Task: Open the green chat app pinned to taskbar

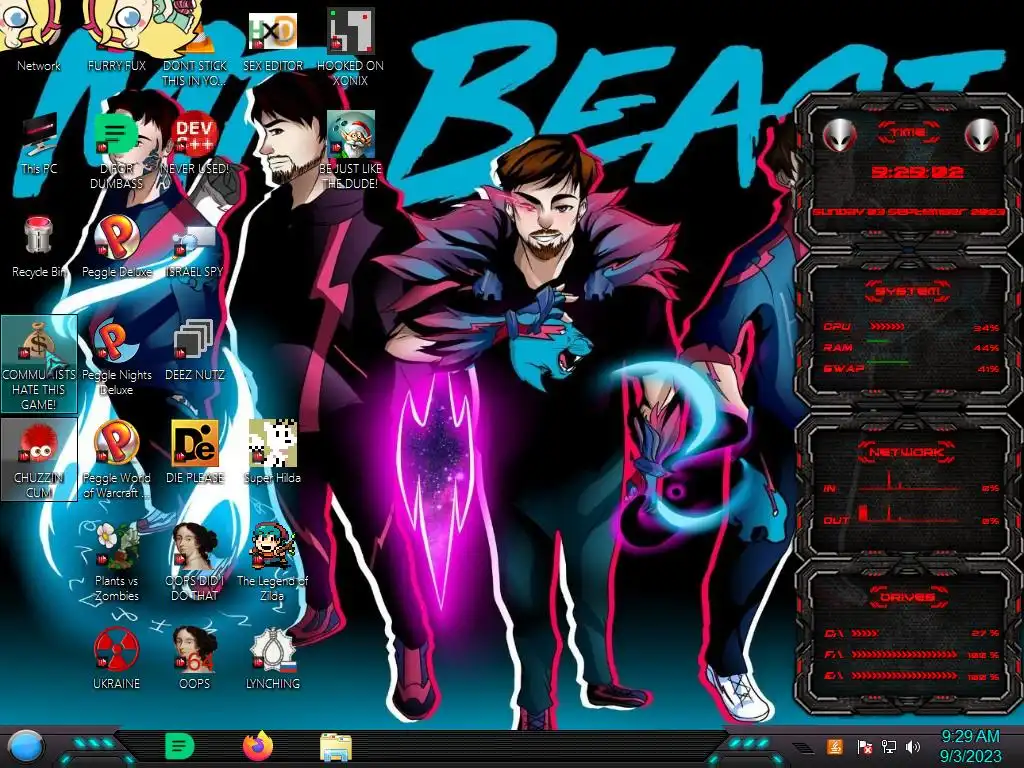Action: coord(180,746)
